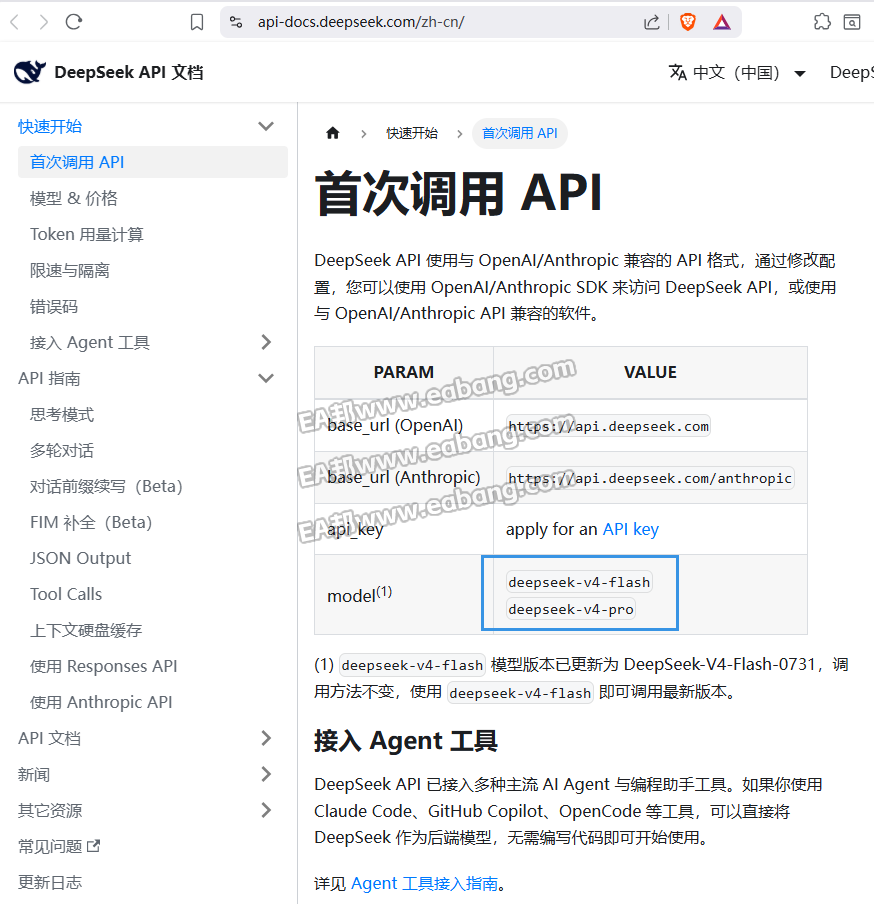874x904 pixels.
Task: Open Tool Calls sidebar page
Action: tap(66, 594)
